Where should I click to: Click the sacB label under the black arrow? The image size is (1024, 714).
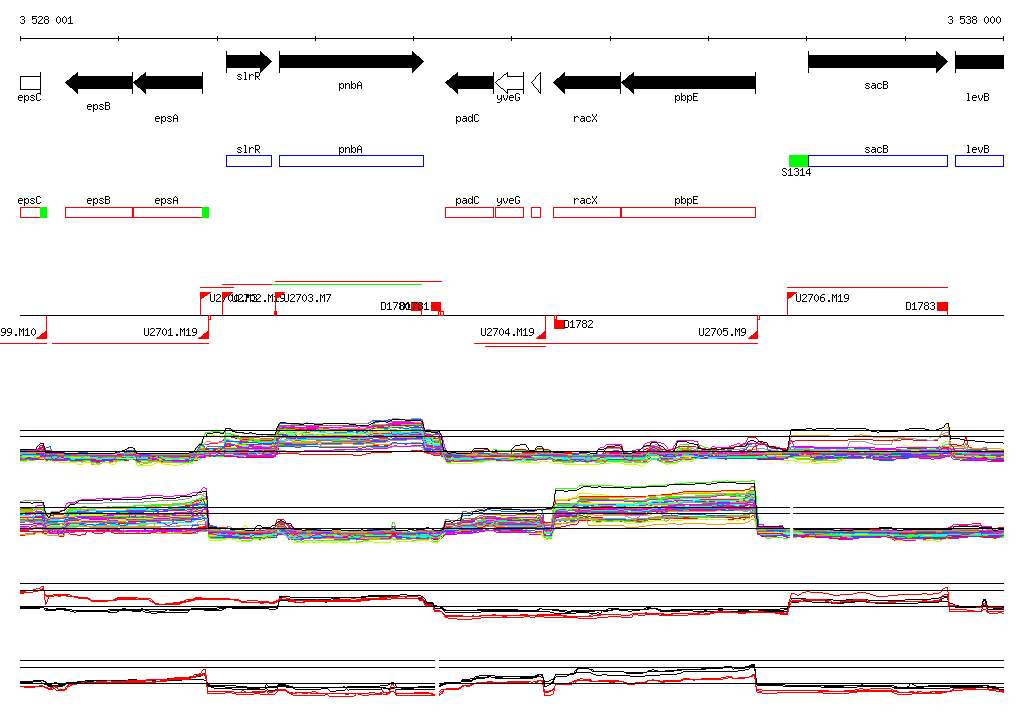pyautogui.click(x=876, y=86)
